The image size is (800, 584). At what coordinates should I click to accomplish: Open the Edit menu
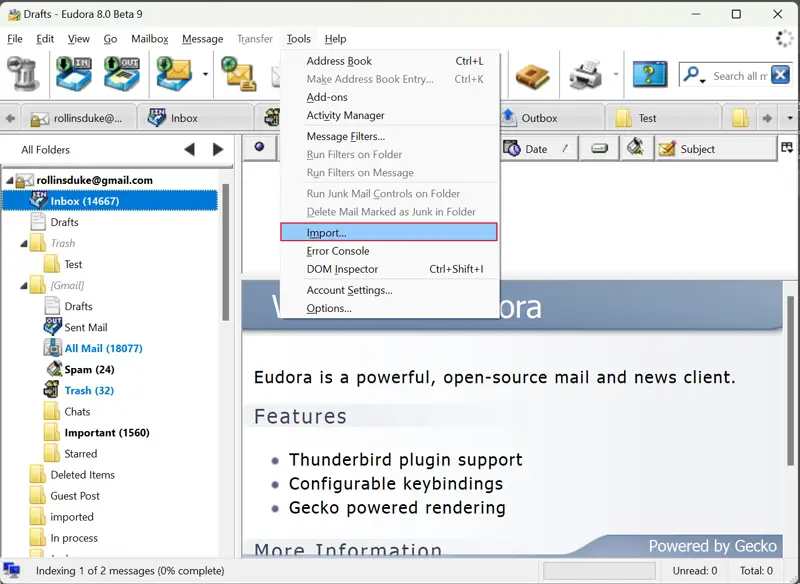click(45, 39)
